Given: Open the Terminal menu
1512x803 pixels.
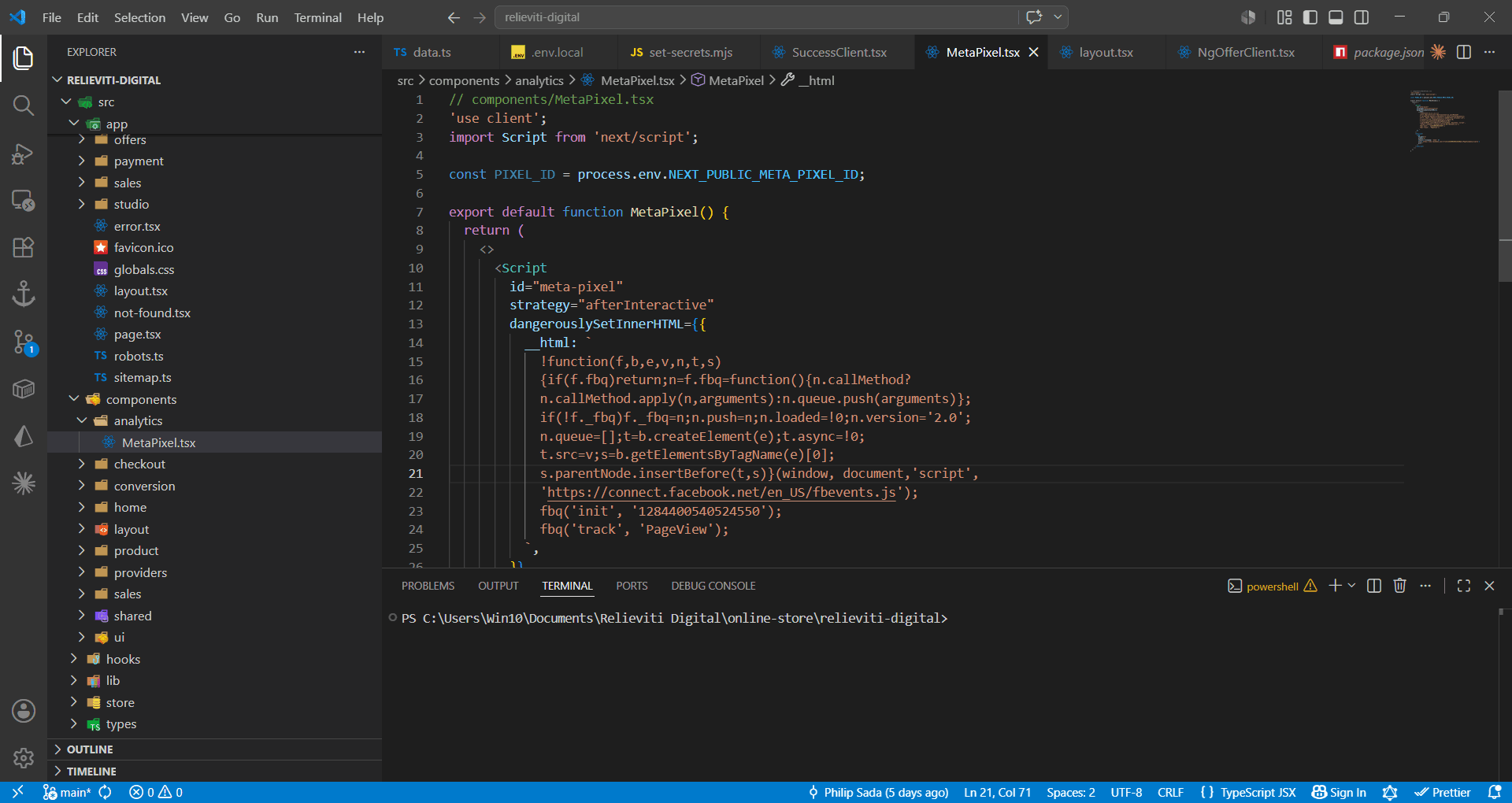Looking at the screenshot, I should click(317, 17).
